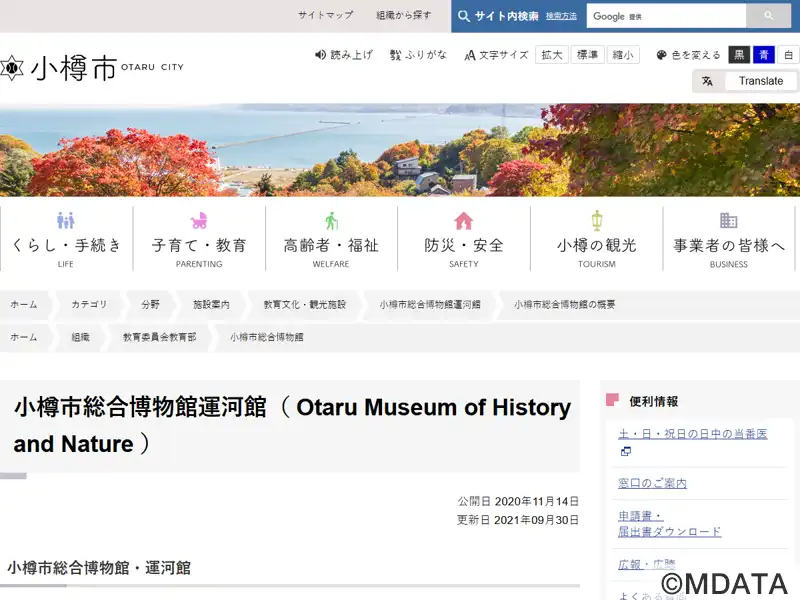The height and width of the screenshot is (600, 800).
Task: Set text size to 縮小
Action: [x=624, y=55]
